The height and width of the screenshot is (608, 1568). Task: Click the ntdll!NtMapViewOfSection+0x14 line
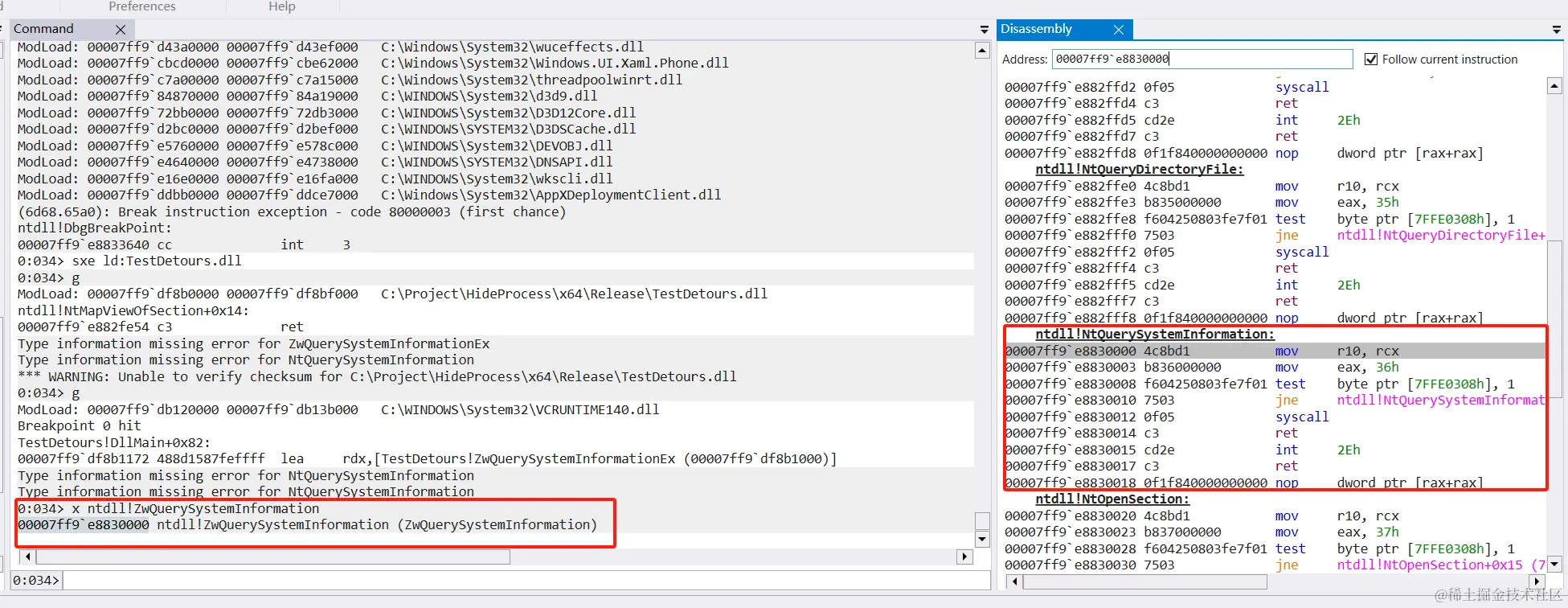(133, 311)
